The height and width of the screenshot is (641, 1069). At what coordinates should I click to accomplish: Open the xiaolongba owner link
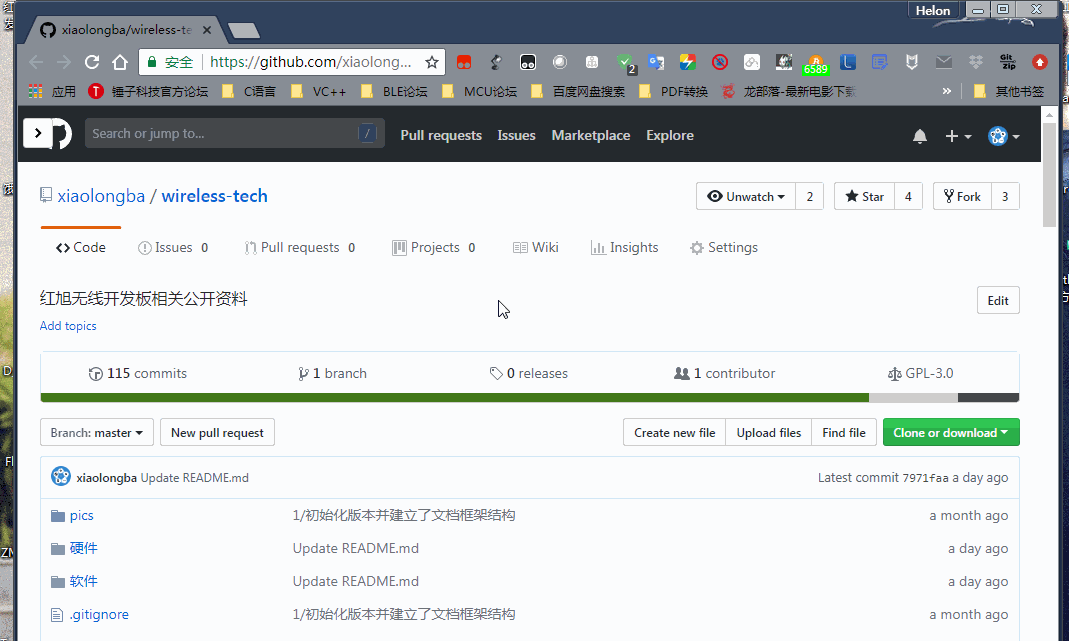click(x=101, y=196)
